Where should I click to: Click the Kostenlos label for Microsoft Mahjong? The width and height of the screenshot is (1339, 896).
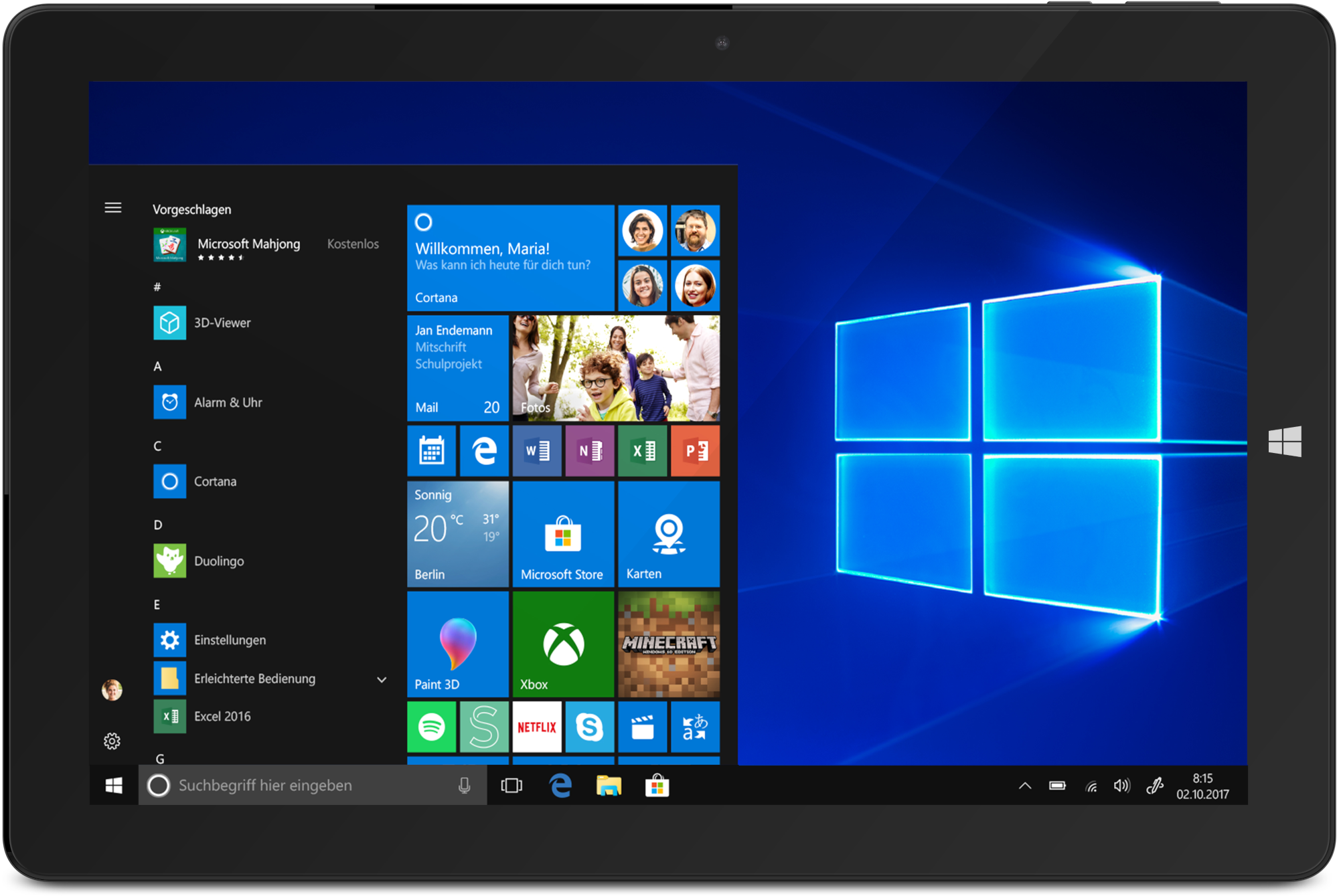(353, 244)
